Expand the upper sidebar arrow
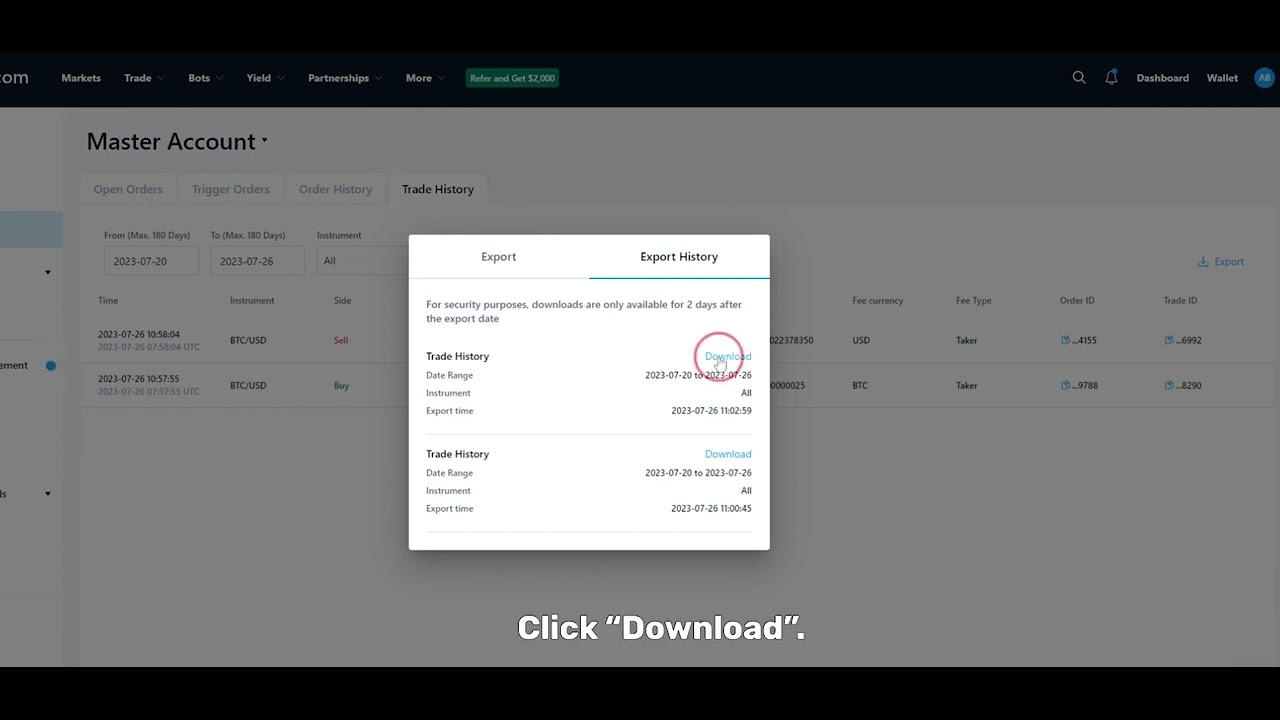This screenshot has width=1280, height=720. tap(47, 272)
